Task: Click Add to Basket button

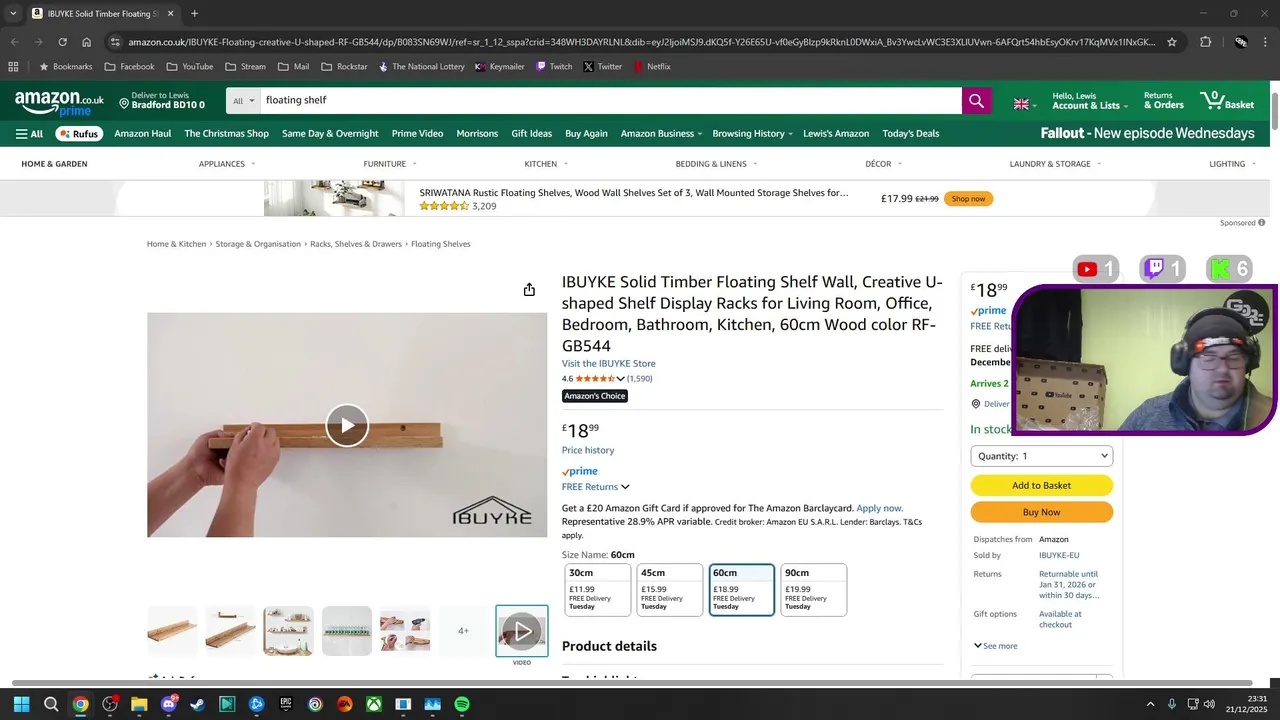Action: point(1041,485)
